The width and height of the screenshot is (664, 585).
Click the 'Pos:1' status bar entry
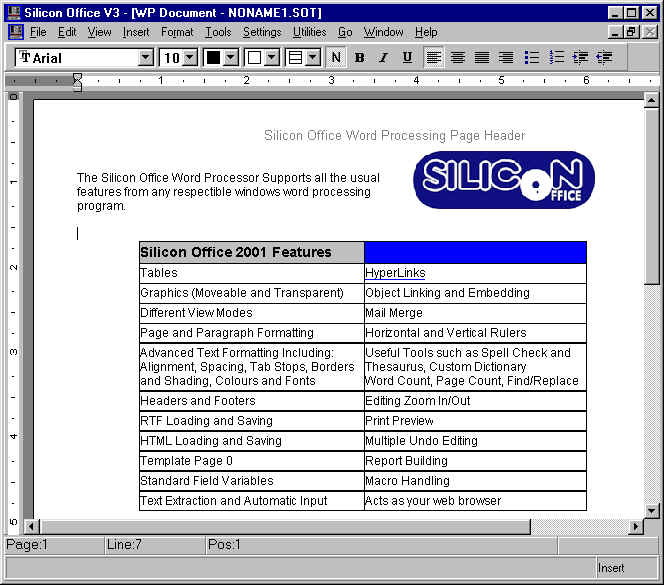[x=381, y=545]
